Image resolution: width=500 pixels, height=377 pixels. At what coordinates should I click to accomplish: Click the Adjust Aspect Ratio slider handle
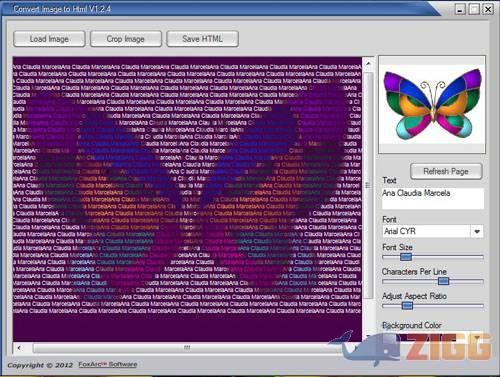point(407,306)
